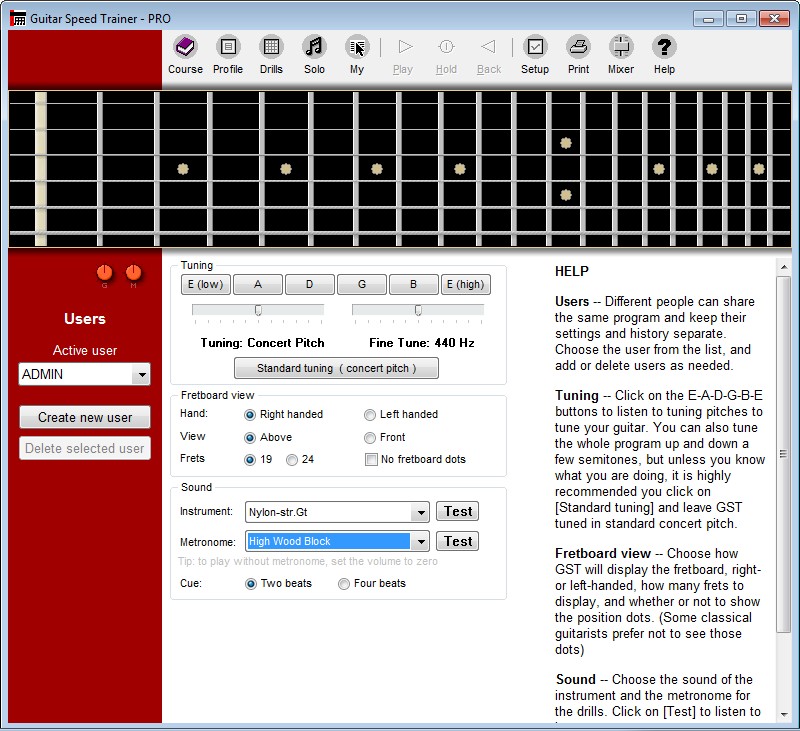Click the Print printer icon
800x731 pixels.
click(x=579, y=47)
